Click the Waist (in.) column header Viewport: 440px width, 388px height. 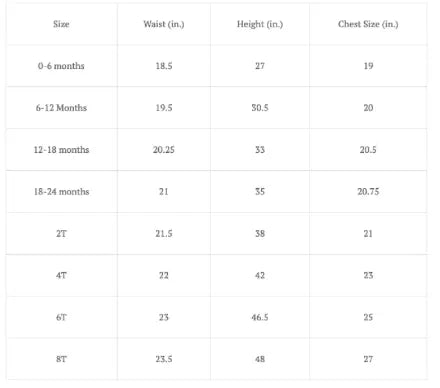pyautogui.click(x=164, y=24)
